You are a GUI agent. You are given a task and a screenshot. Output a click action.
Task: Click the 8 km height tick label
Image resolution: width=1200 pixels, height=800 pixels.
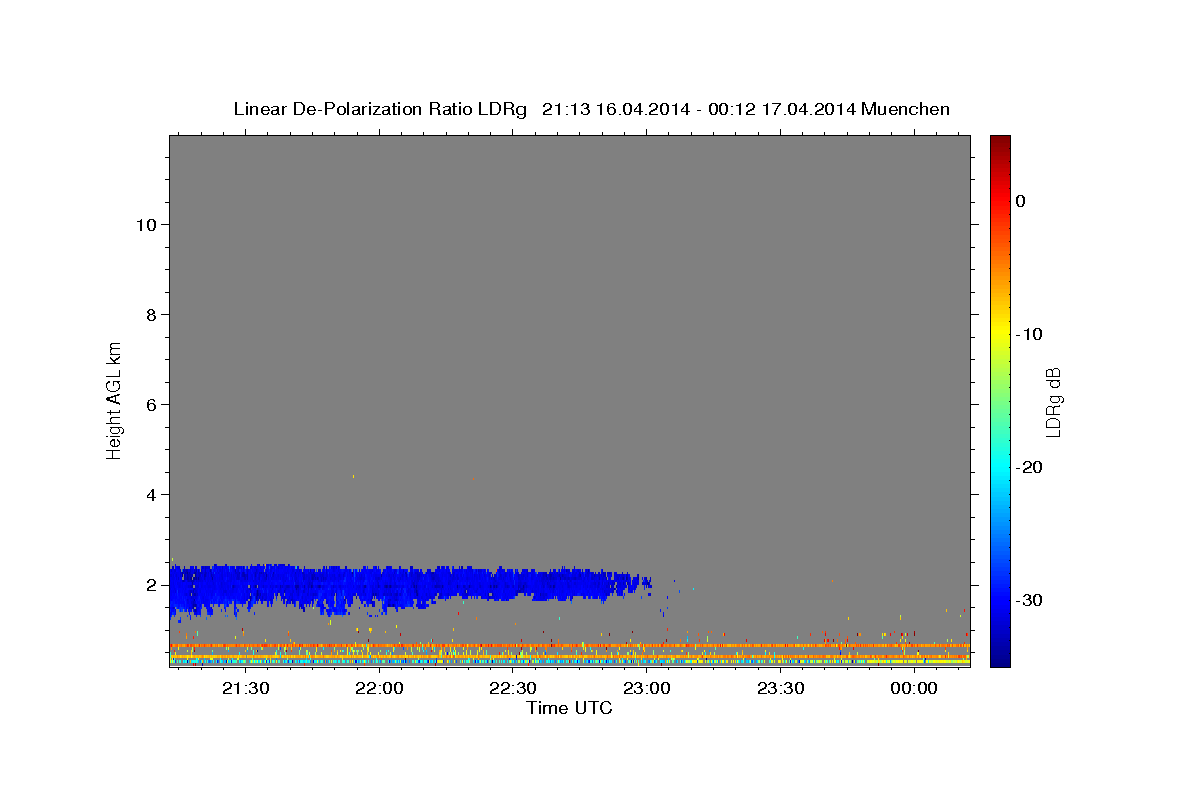coord(149,315)
